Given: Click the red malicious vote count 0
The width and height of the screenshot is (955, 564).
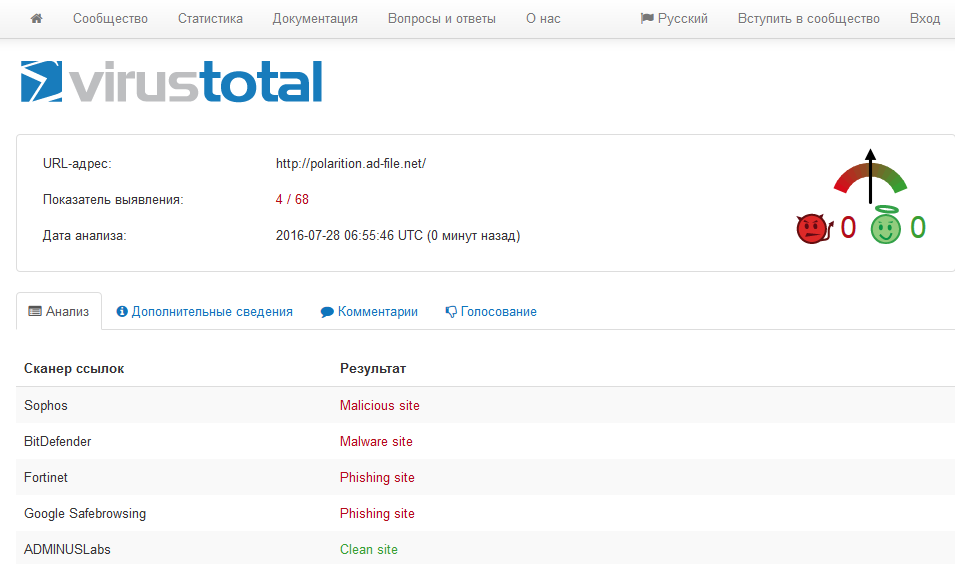Looking at the screenshot, I should coord(848,227).
